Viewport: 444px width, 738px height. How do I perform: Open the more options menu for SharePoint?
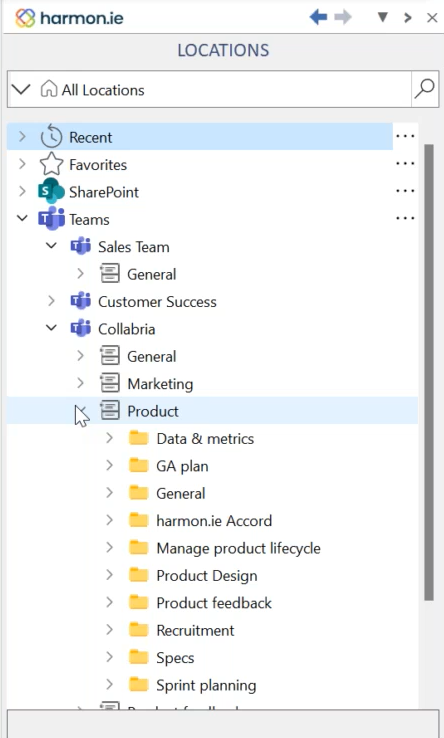point(405,191)
